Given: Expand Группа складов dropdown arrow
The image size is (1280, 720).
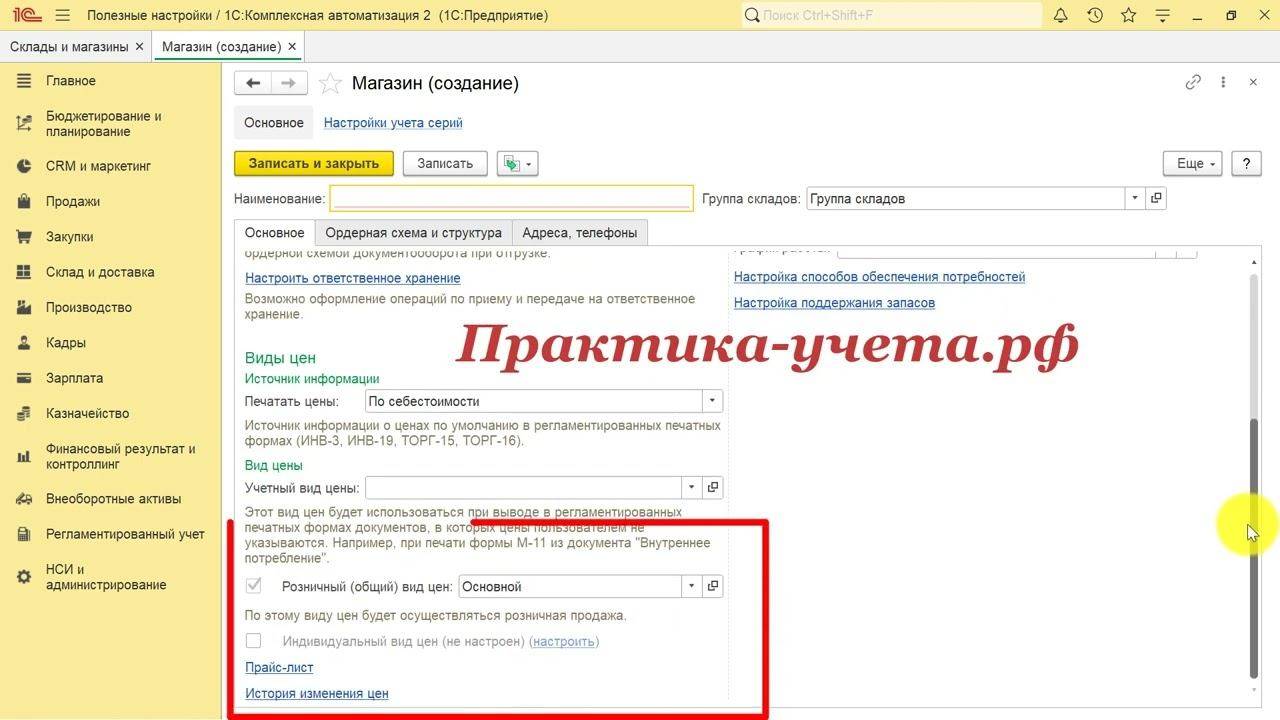Looking at the screenshot, I should [x=1135, y=198].
